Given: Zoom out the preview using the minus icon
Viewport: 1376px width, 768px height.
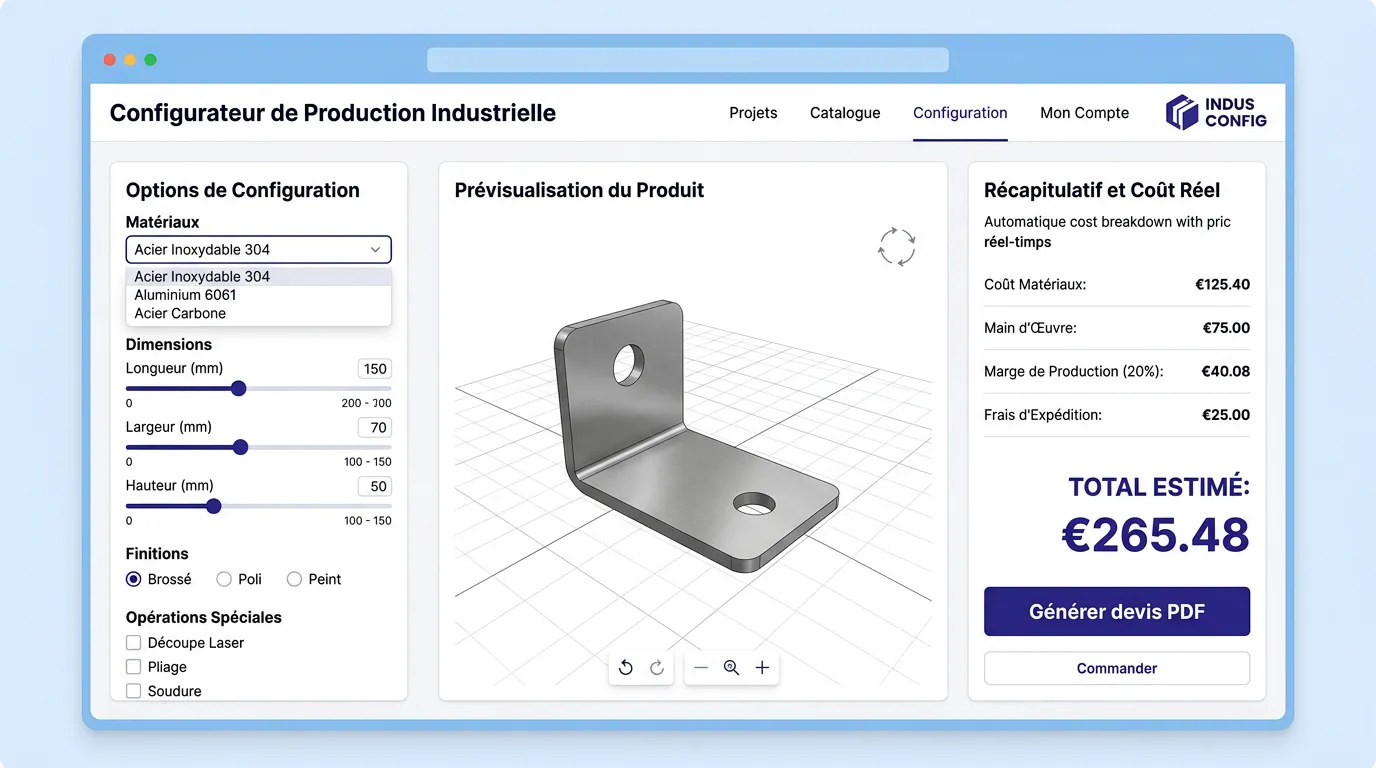Looking at the screenshot, I should [x=701, y=667].
